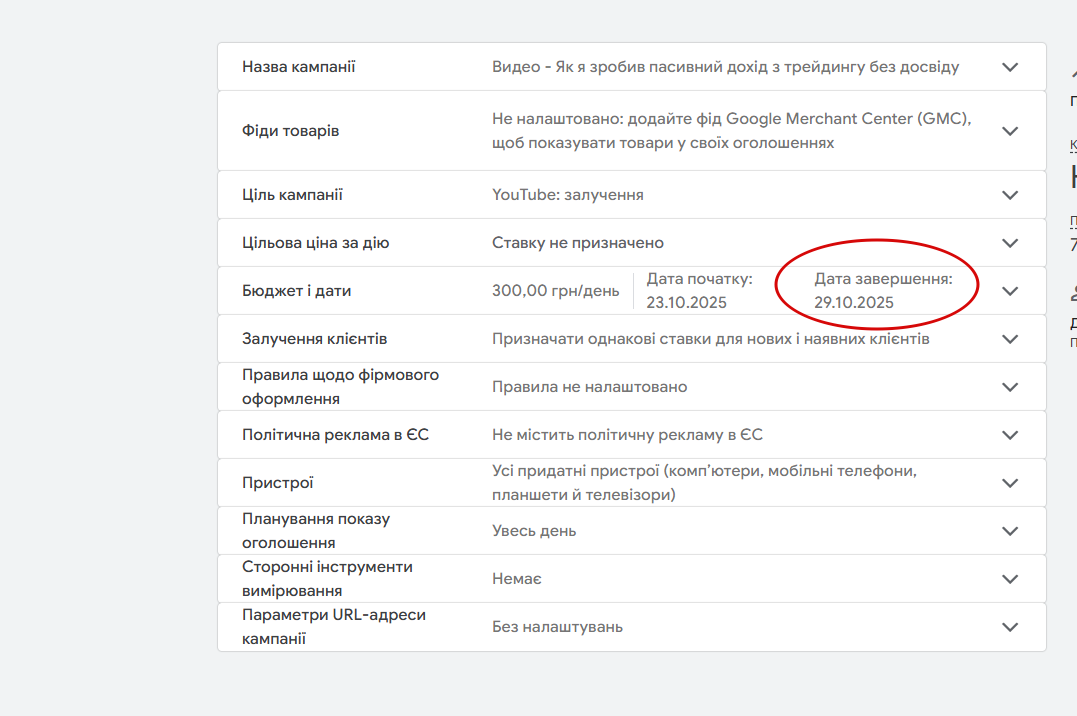Image resolution: width=1077 pixels, height=716 pixels.
Task: Open Залучення клієнтів dropdown arrow
Action: 1010,339
